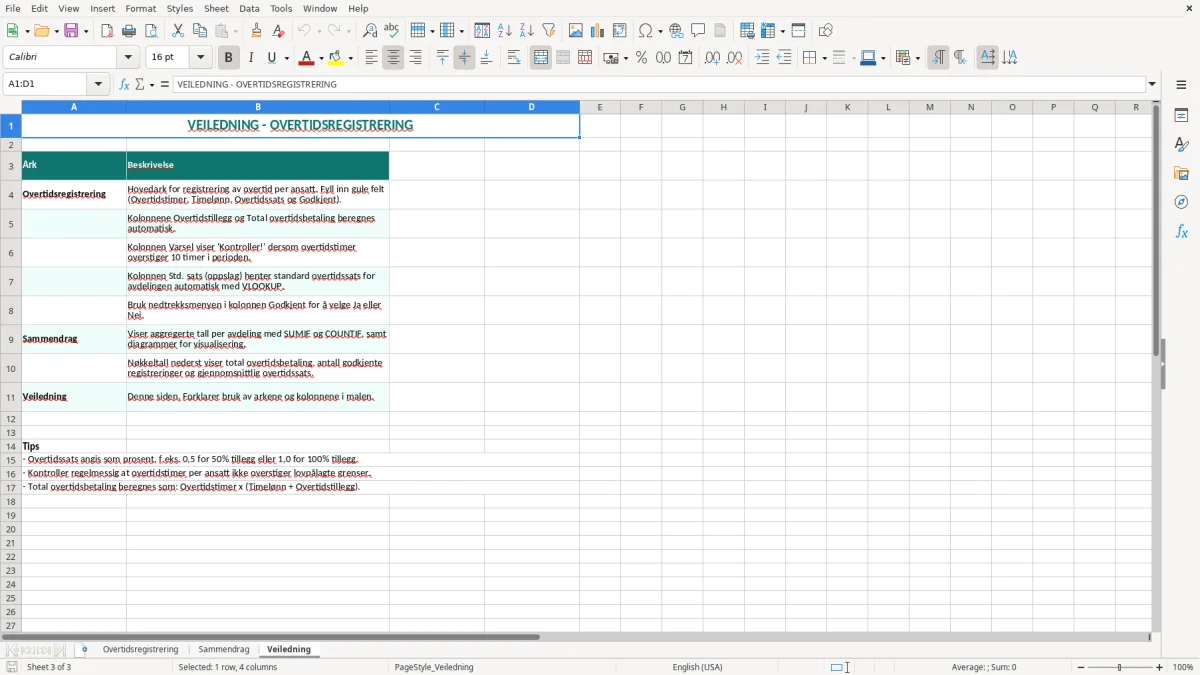Viewport: 1200px width, 675px height.
Task: Toggle Wrap Text
Action: click(514, 58)
